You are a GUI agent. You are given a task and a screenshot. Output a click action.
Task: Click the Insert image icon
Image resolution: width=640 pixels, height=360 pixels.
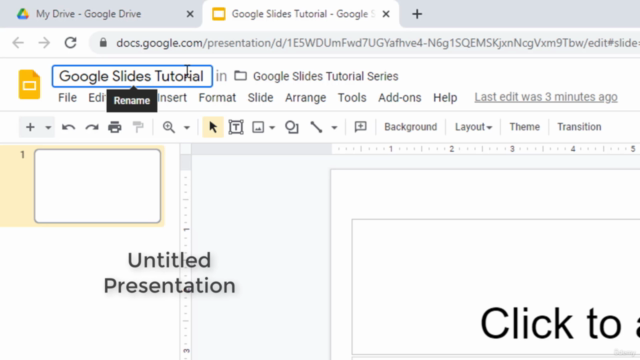[x=258, y=127]
